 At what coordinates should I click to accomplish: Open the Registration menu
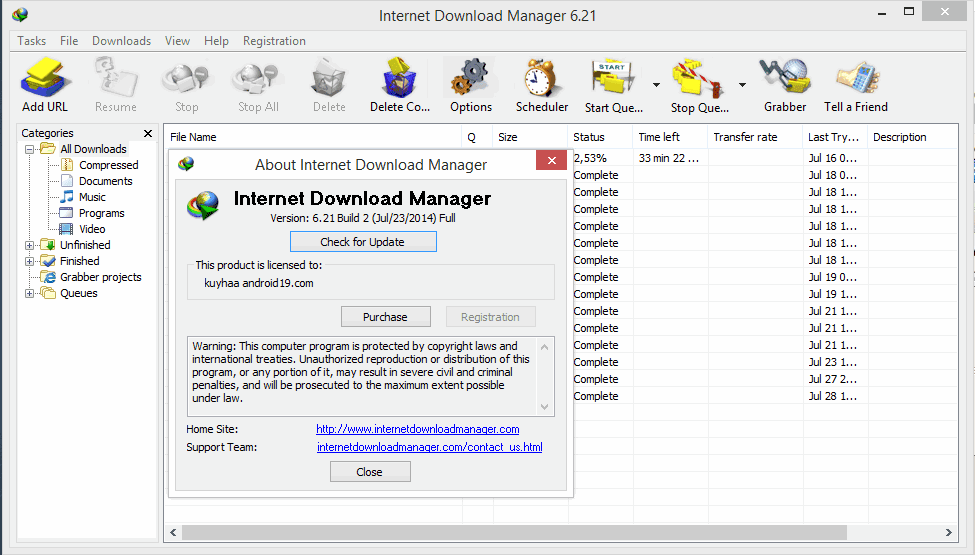coord(274,41)
